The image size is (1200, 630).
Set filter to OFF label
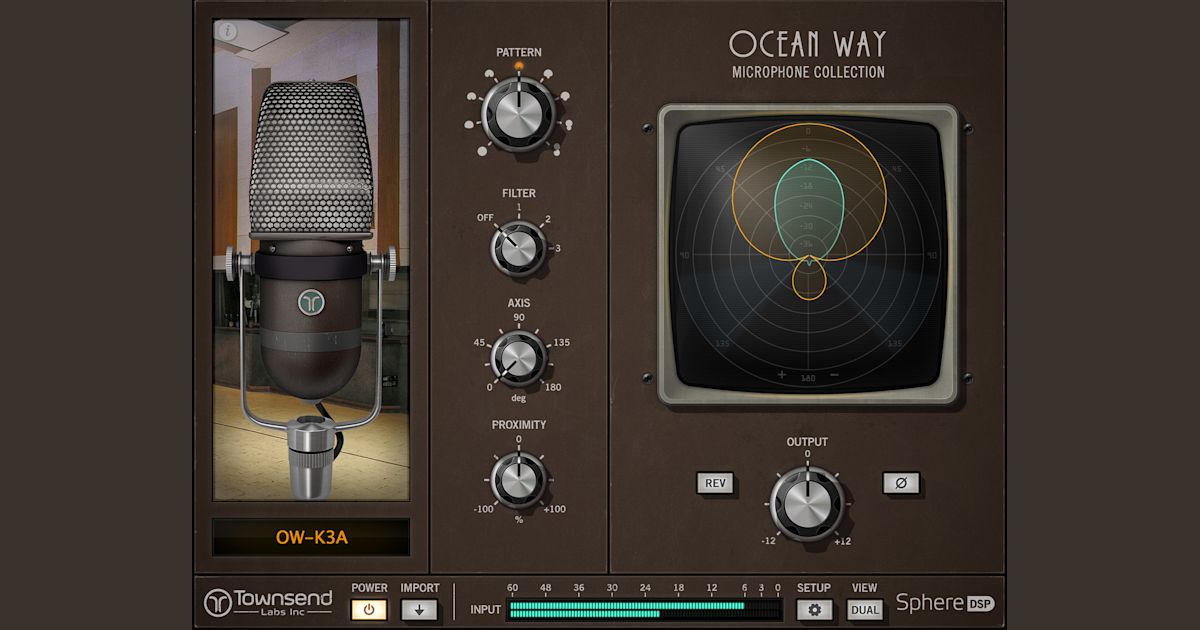(486, 217)
